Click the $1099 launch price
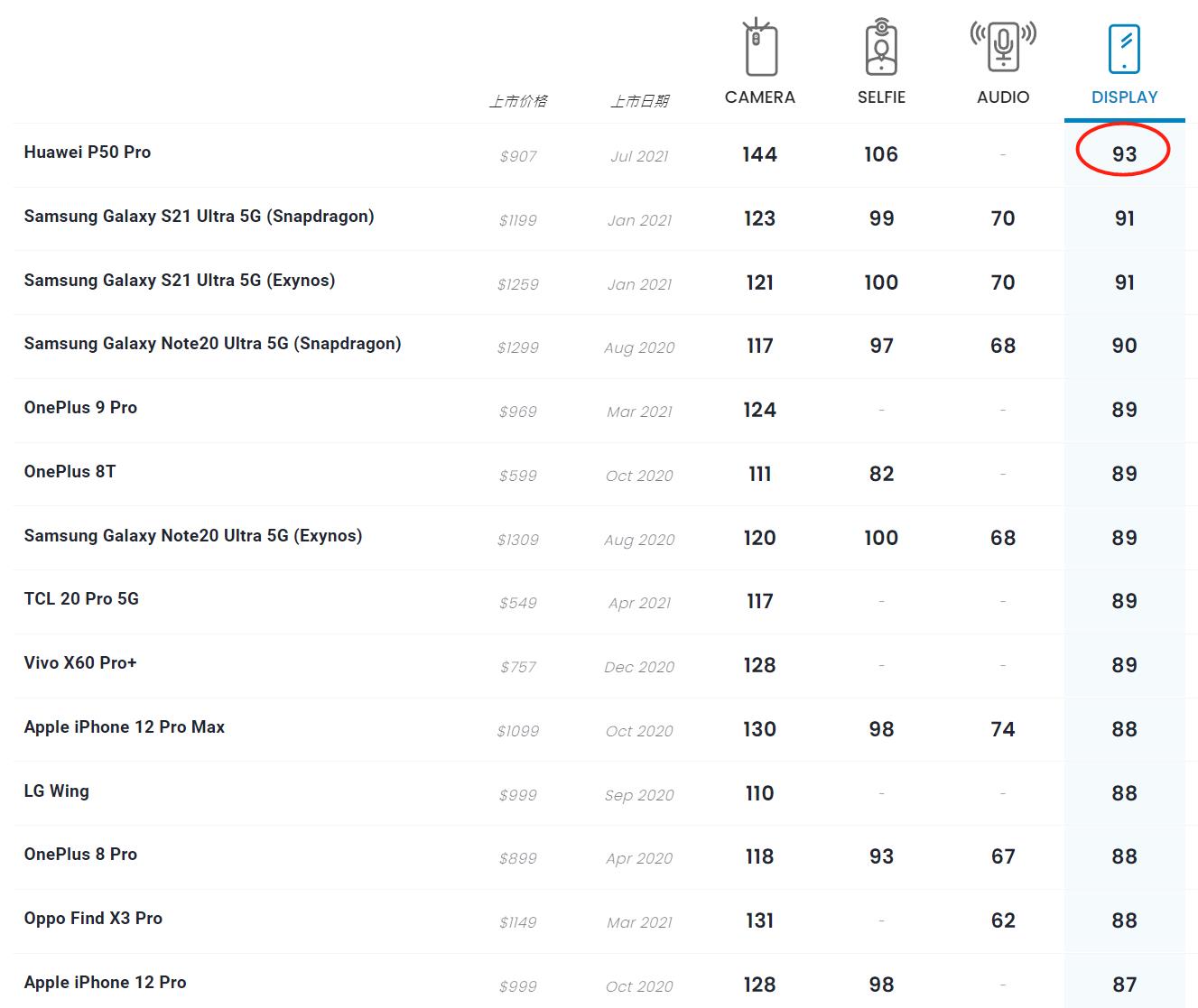Viewport: 1198px width, 1008px height. (x=518, y=731)
